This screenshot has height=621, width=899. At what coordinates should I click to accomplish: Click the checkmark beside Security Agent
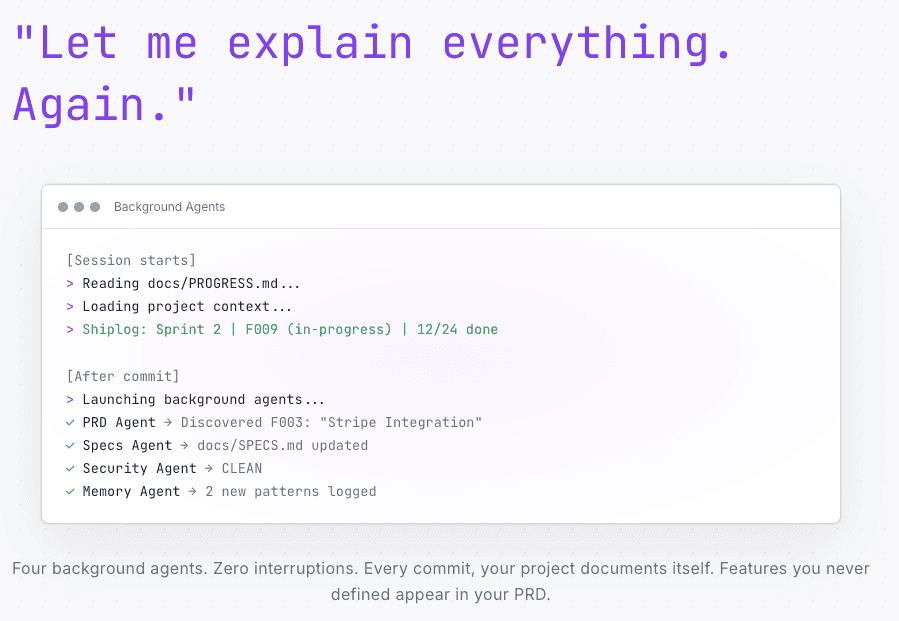(71, 469)
